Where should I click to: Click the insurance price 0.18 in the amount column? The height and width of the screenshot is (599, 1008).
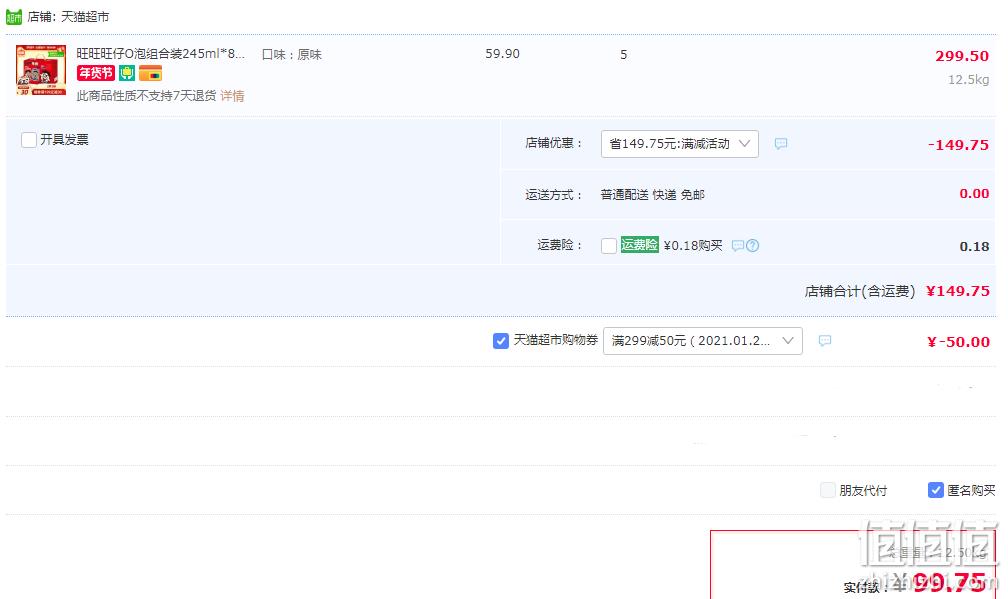[x=974, y=246]
